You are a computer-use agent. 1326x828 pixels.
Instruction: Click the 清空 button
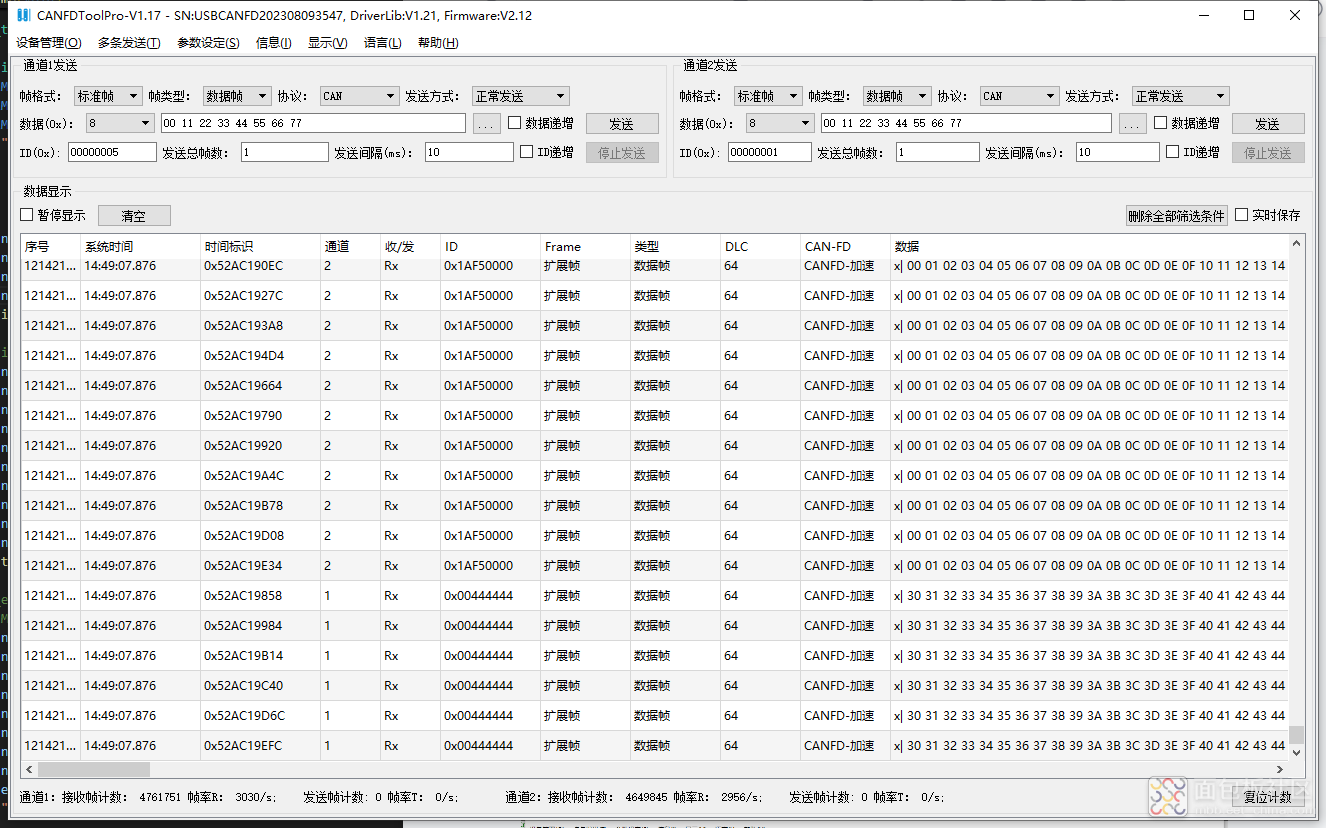pos(134,215)
